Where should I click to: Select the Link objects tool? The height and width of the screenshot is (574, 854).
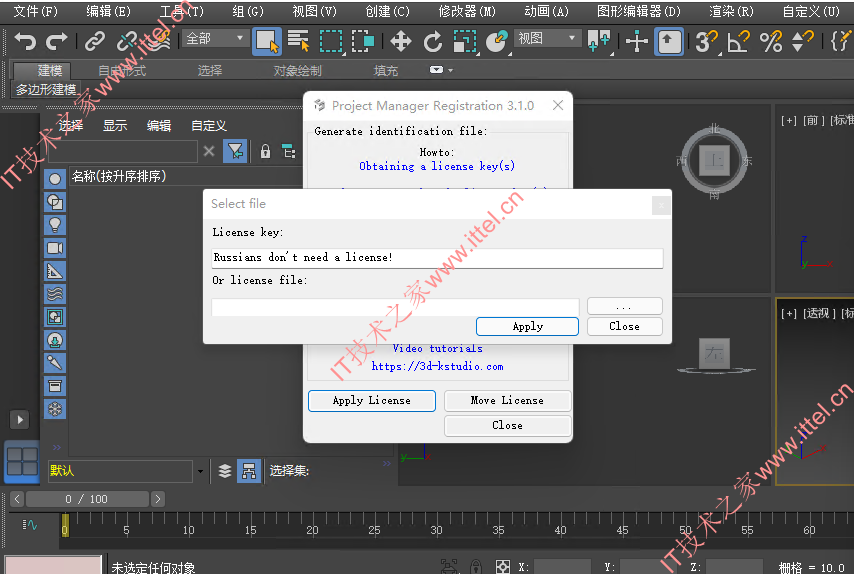(95, 41)
